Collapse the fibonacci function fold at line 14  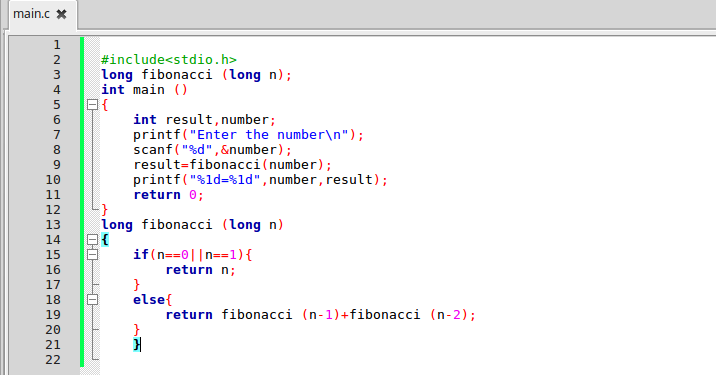click(92, 239)
